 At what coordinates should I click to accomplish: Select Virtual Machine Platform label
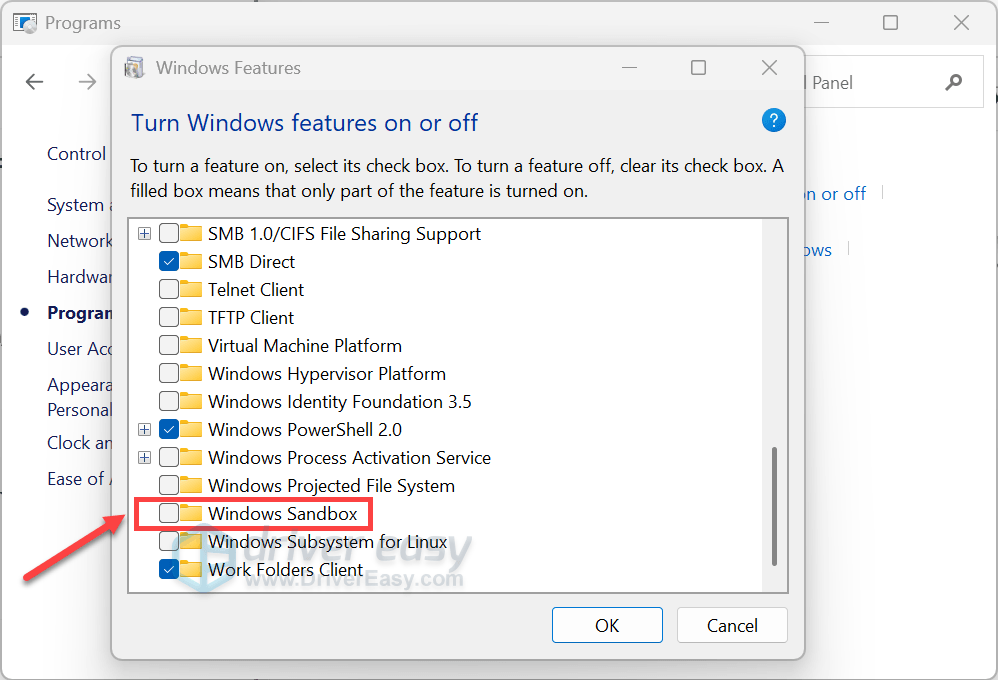click(305, 346)
